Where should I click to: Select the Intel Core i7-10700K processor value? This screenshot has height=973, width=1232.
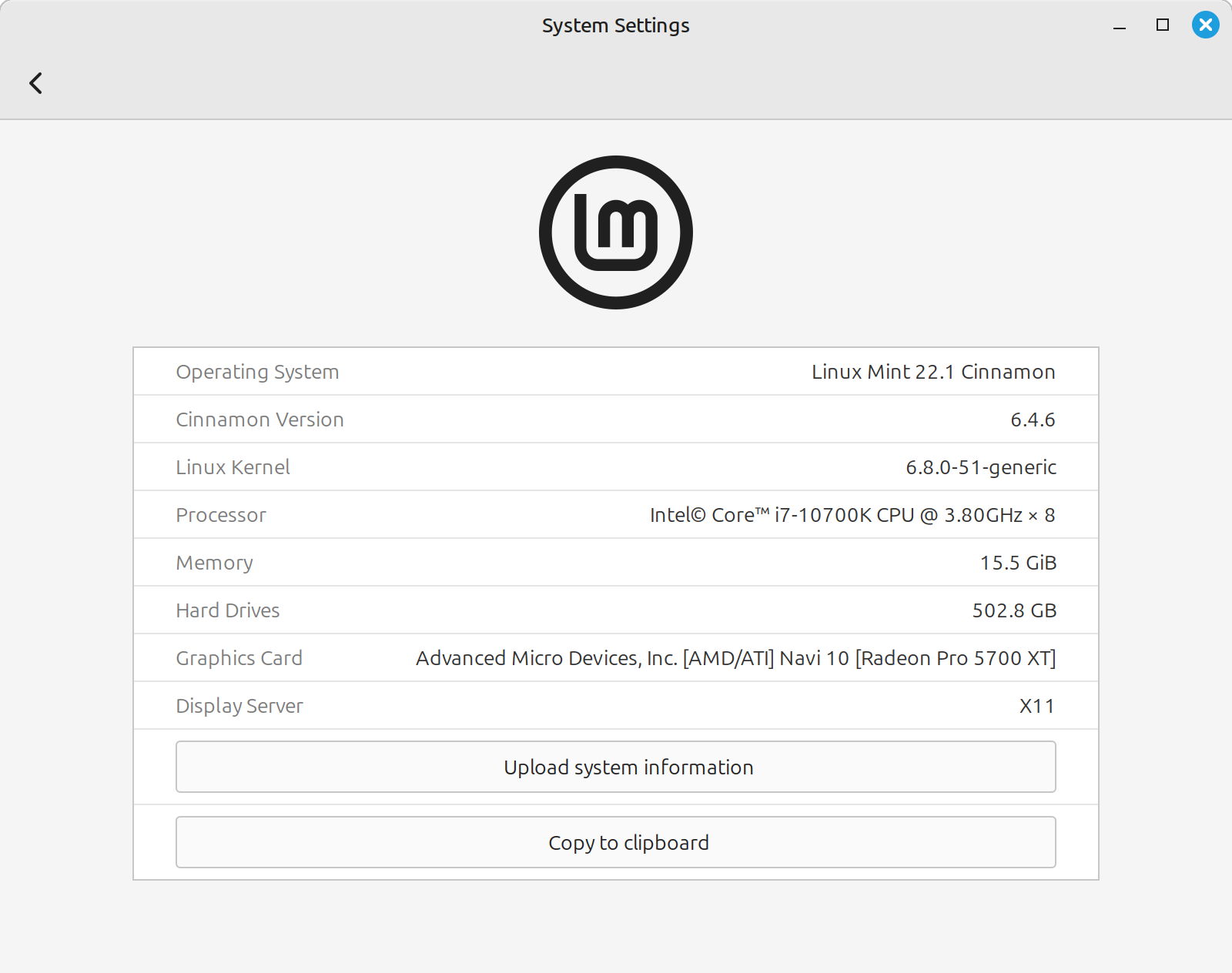[x=852, y=515]
